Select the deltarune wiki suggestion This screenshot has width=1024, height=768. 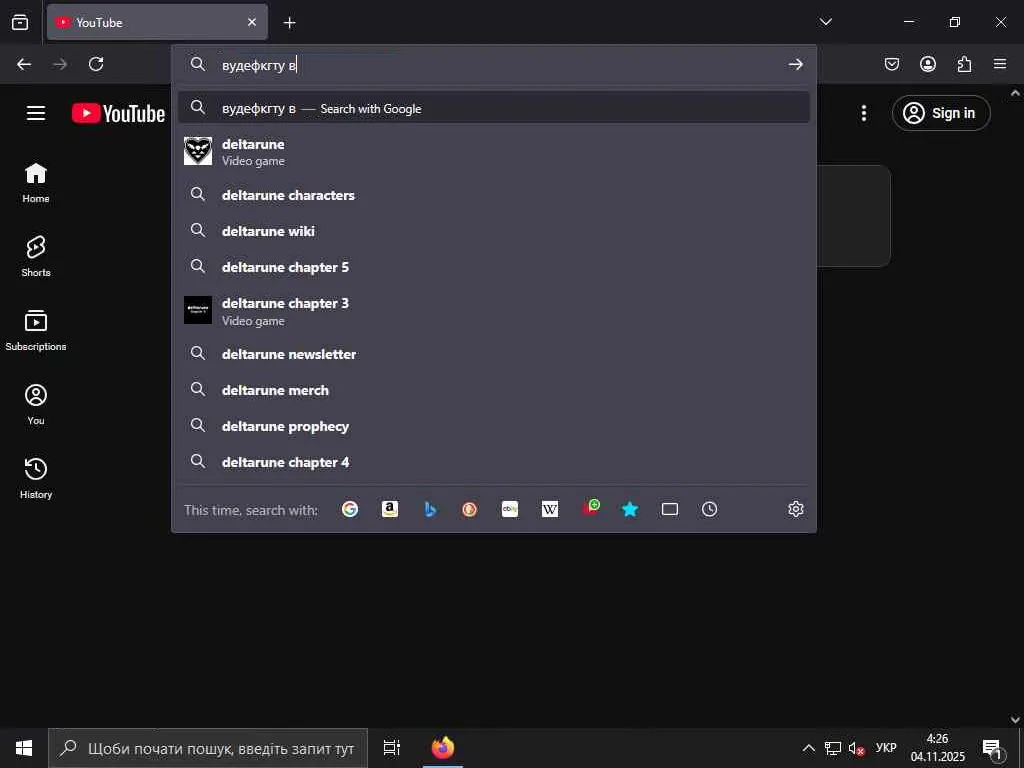[x=494, y=231]
